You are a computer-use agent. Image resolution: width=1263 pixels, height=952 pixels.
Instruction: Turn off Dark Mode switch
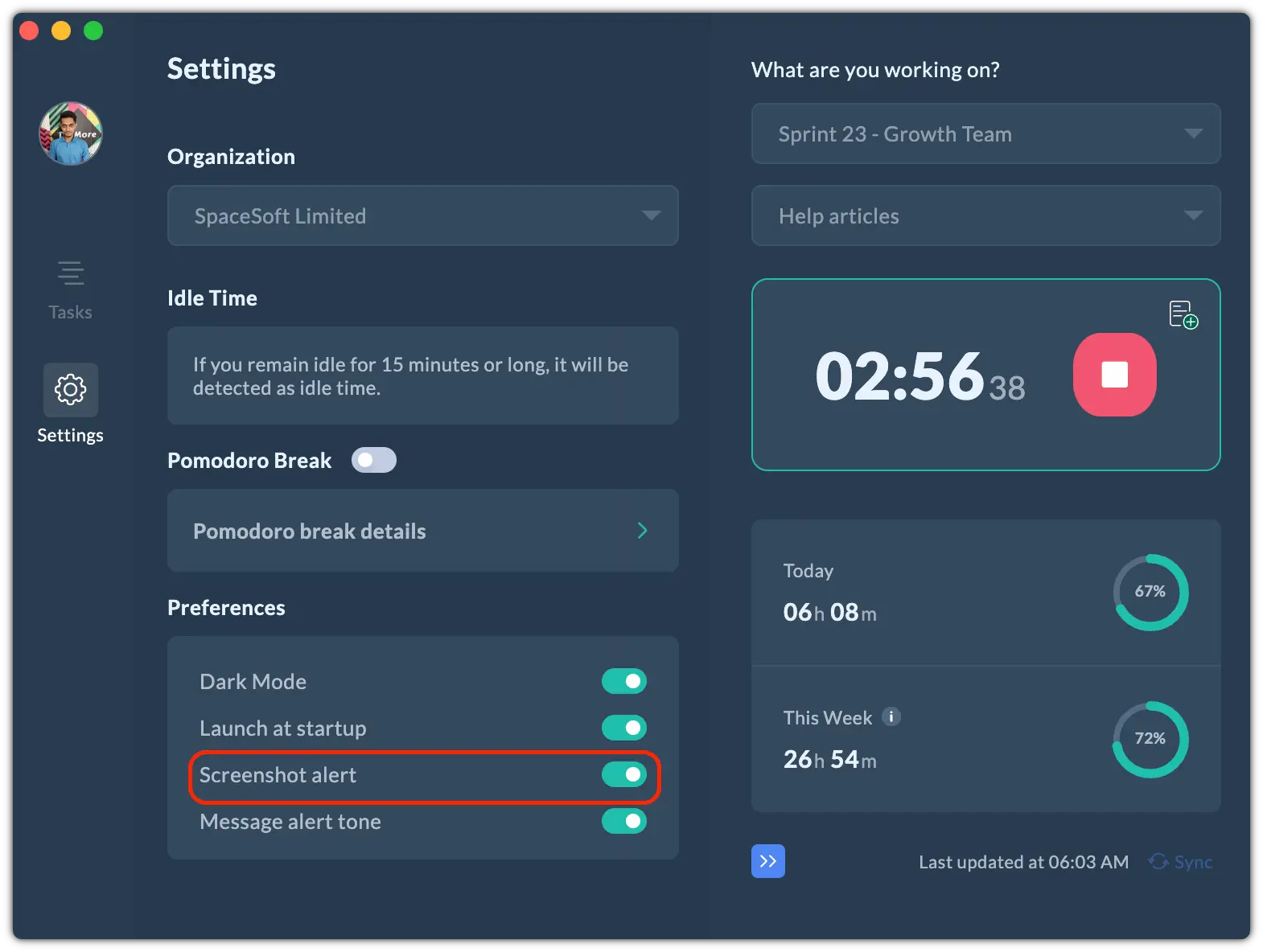click(624, 681)
